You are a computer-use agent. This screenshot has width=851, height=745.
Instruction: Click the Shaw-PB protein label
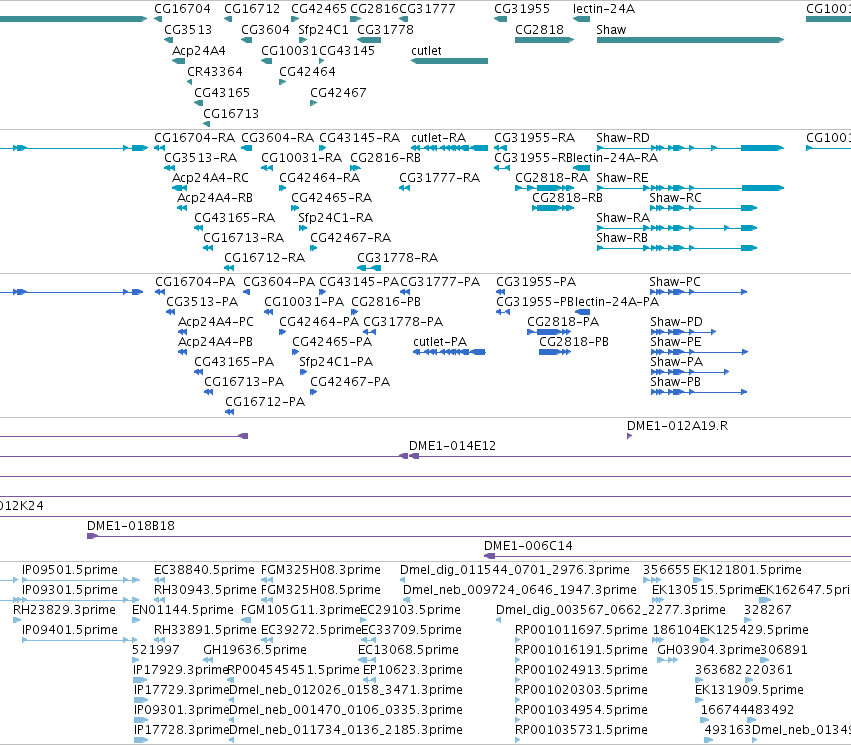[675, 382]
